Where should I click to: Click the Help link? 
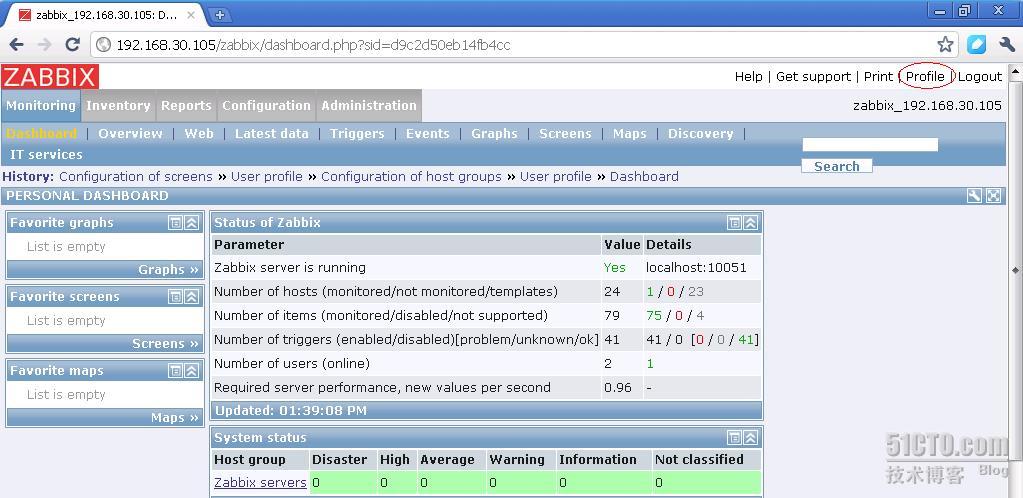pyautogui.click(x=748, y=76)
